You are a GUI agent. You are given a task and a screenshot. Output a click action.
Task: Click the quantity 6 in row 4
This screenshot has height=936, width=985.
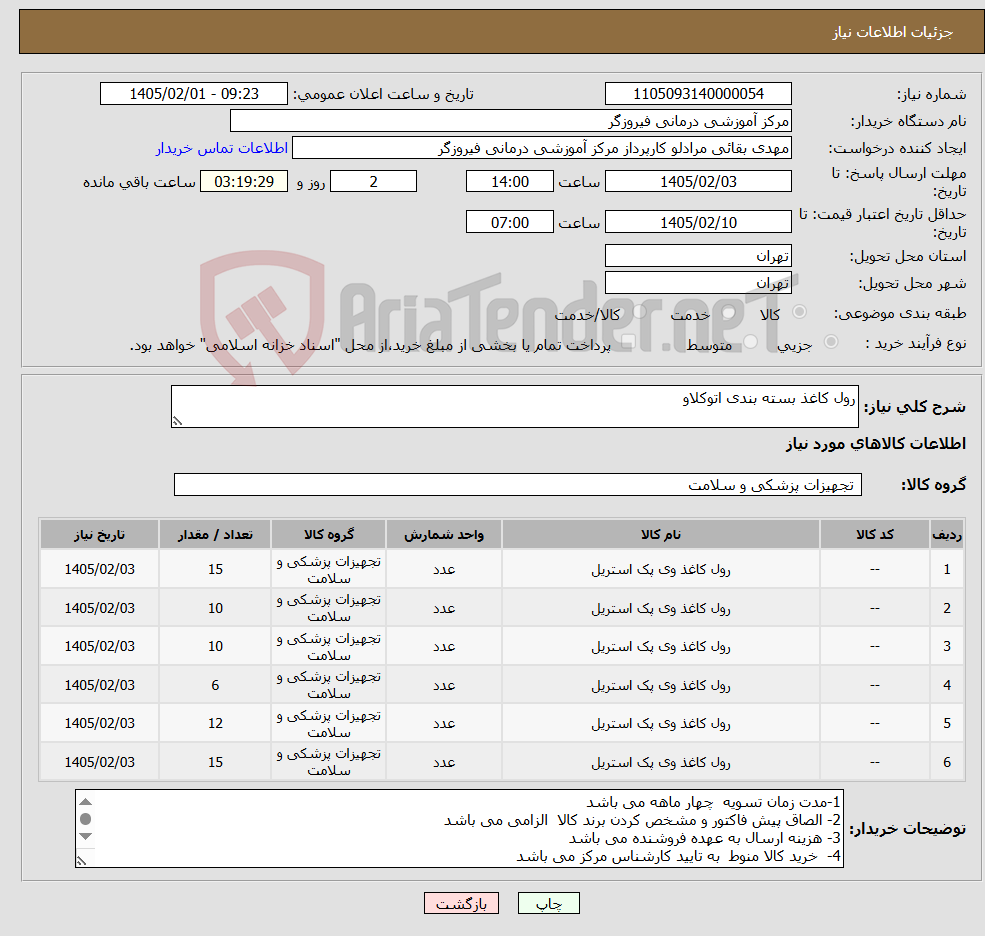point(215,685)
